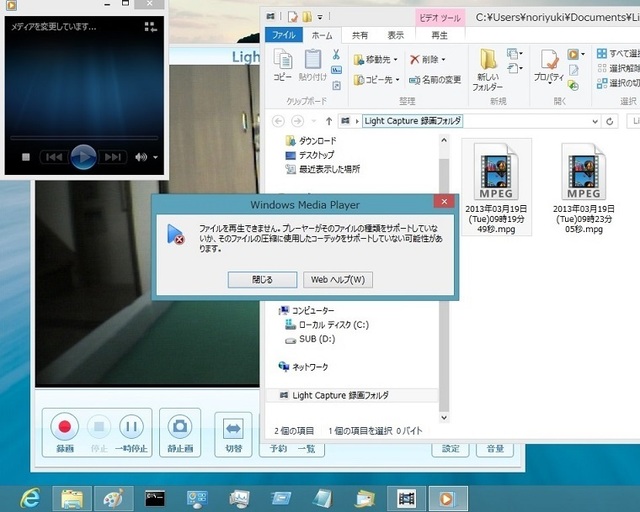Open the volume dropdown arrow in player
The height and width of the screenshot is (512, 640).
[156, 157]
